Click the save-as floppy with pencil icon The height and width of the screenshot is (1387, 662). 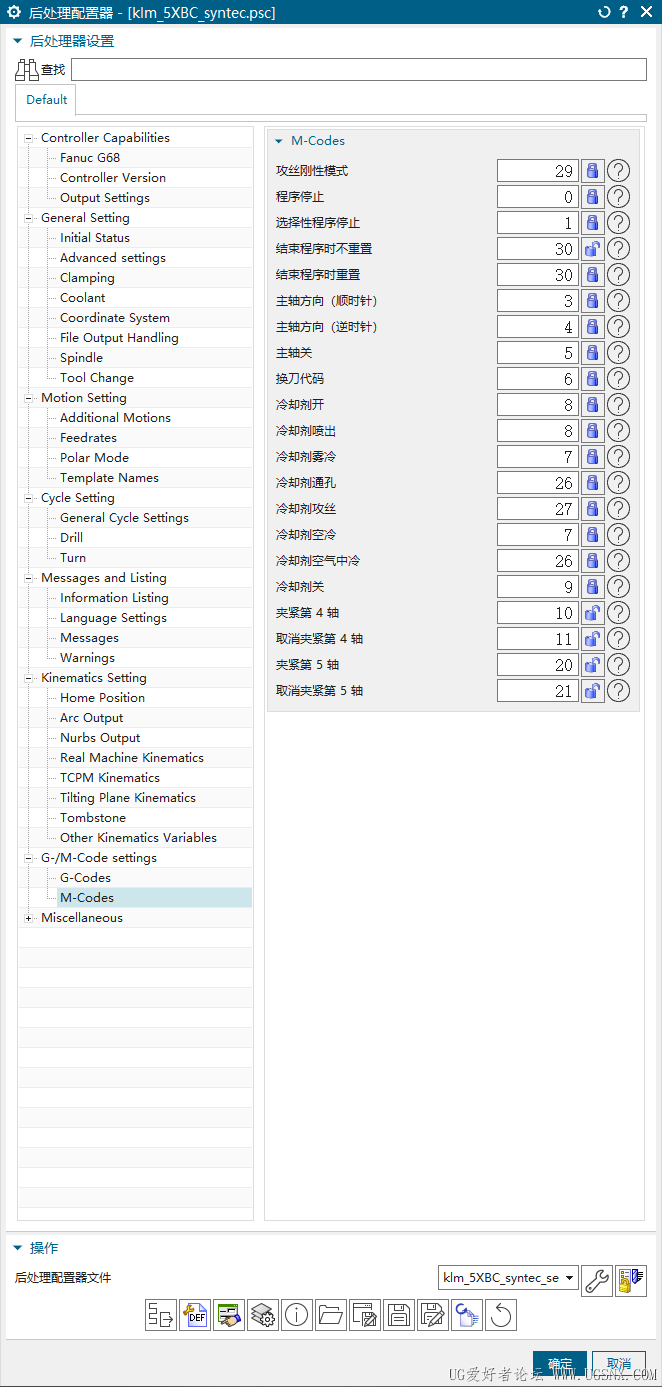click(433, 1315)
